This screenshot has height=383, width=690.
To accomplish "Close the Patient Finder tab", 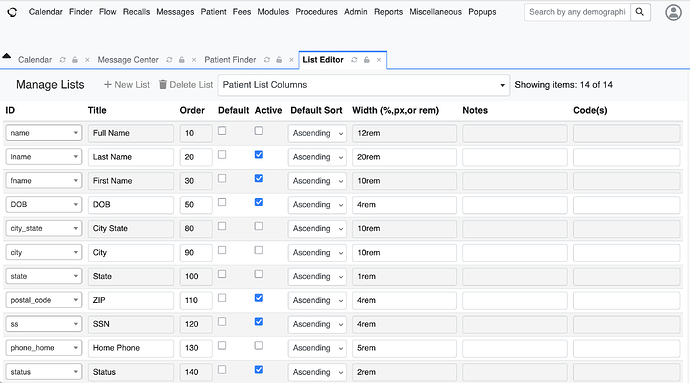I will click(291, 60).
